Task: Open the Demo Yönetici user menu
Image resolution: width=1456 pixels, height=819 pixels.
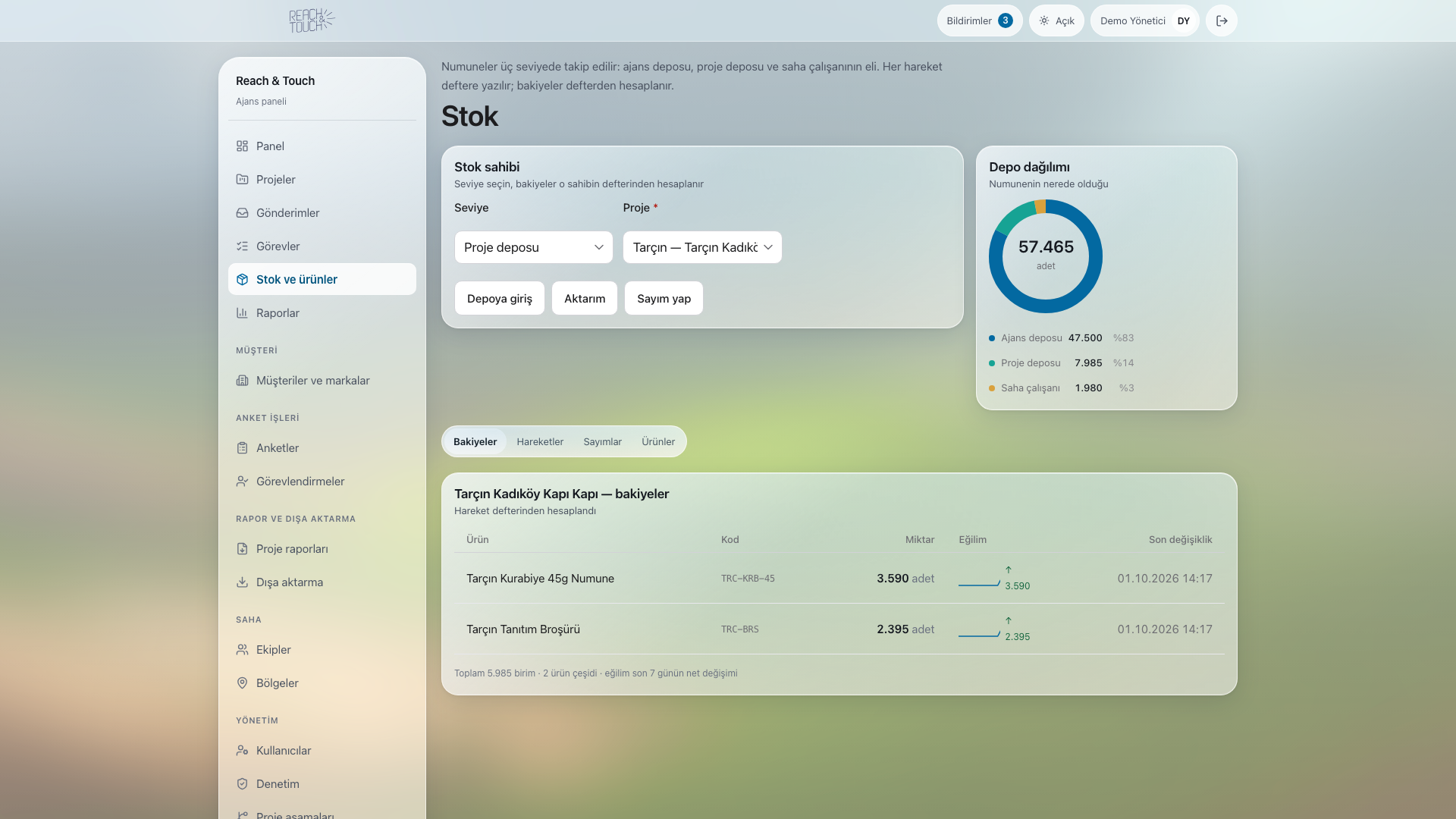Action: pyautogui.click(x=1144, y=20)
